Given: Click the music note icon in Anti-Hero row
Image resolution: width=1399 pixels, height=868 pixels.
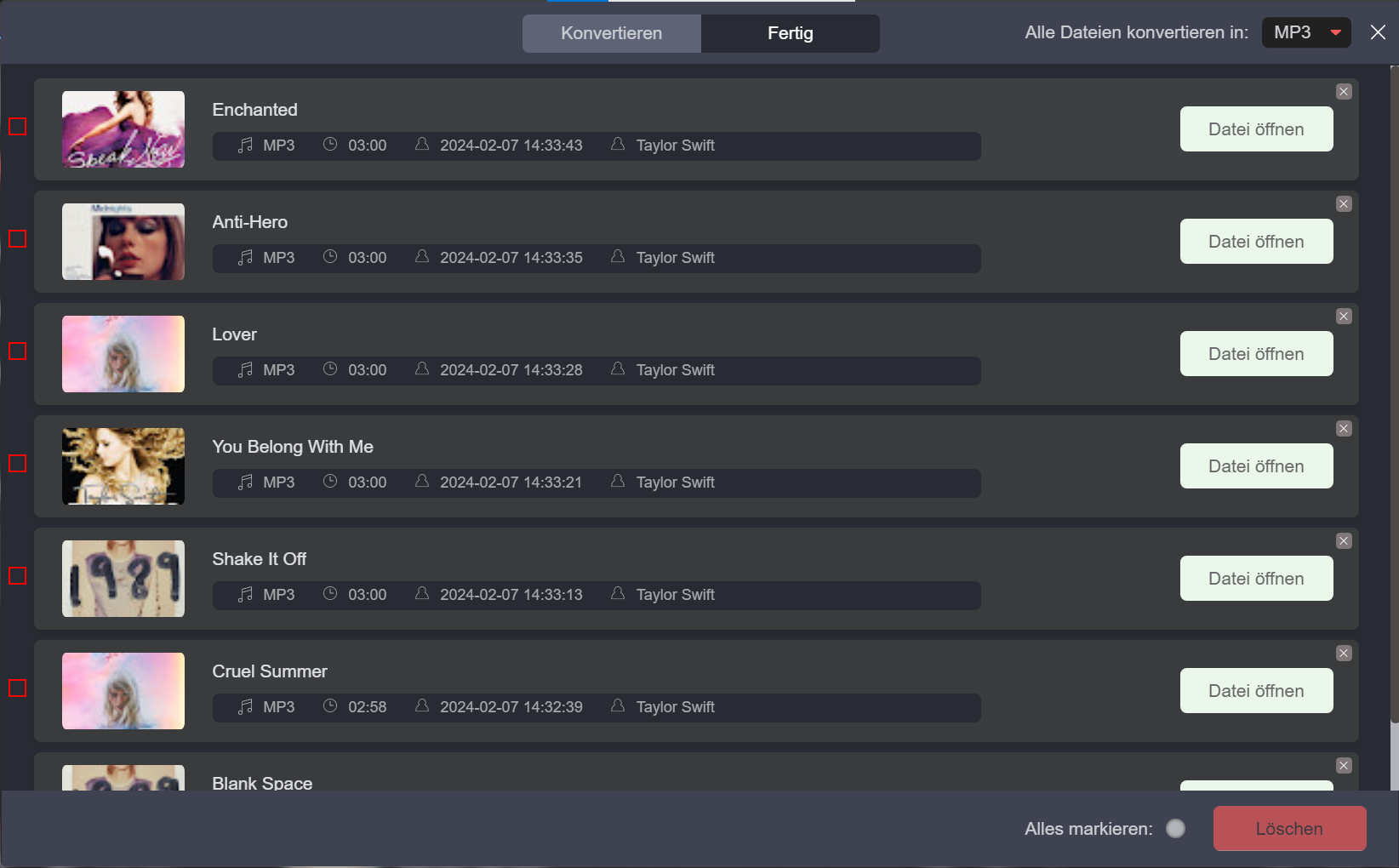Looking at the screenshot, I should [245, 257].
